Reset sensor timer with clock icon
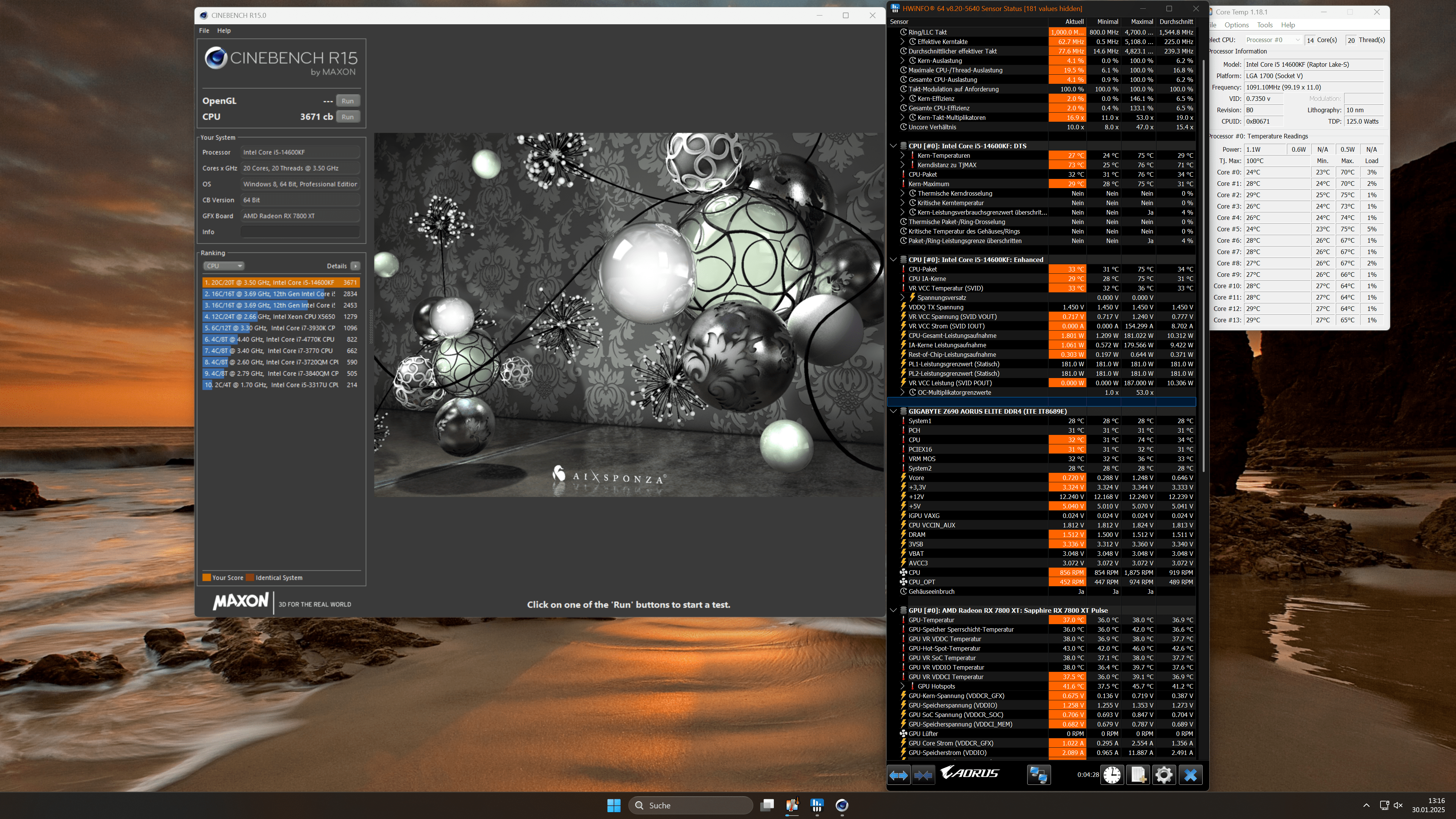The image size is (1456, 819). (1112, 775)
